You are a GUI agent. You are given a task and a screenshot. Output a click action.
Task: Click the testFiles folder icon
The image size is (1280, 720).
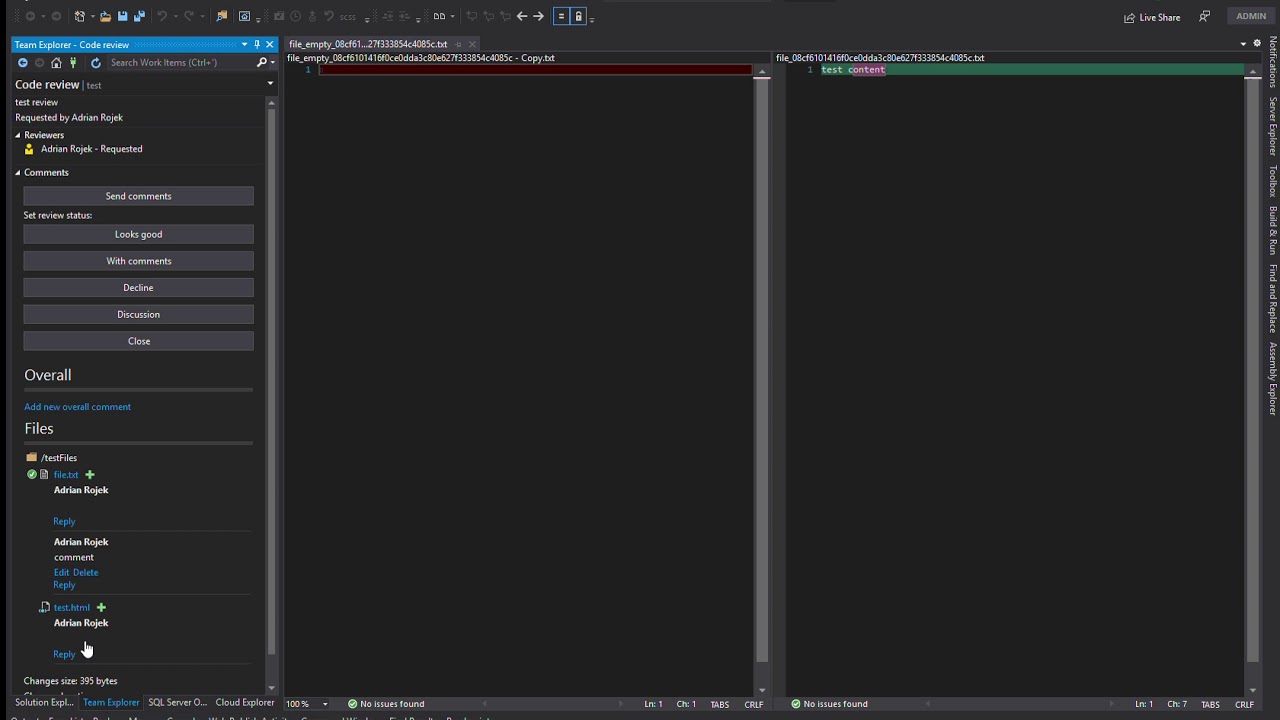click(32, 458)
